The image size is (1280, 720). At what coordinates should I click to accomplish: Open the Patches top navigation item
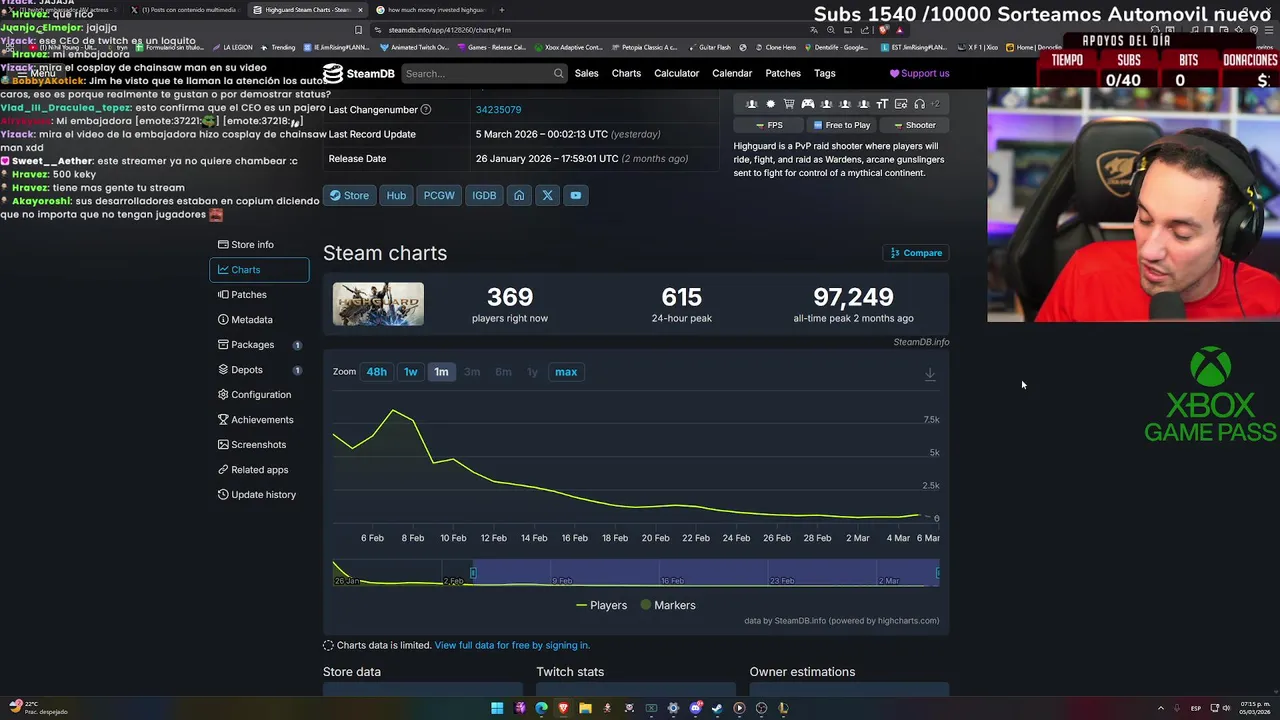click(783, 73)
